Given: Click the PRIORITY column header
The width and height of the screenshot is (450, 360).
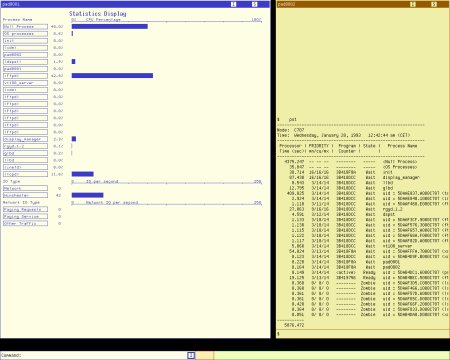Looking at the screenshot, I should click(319, 146).
